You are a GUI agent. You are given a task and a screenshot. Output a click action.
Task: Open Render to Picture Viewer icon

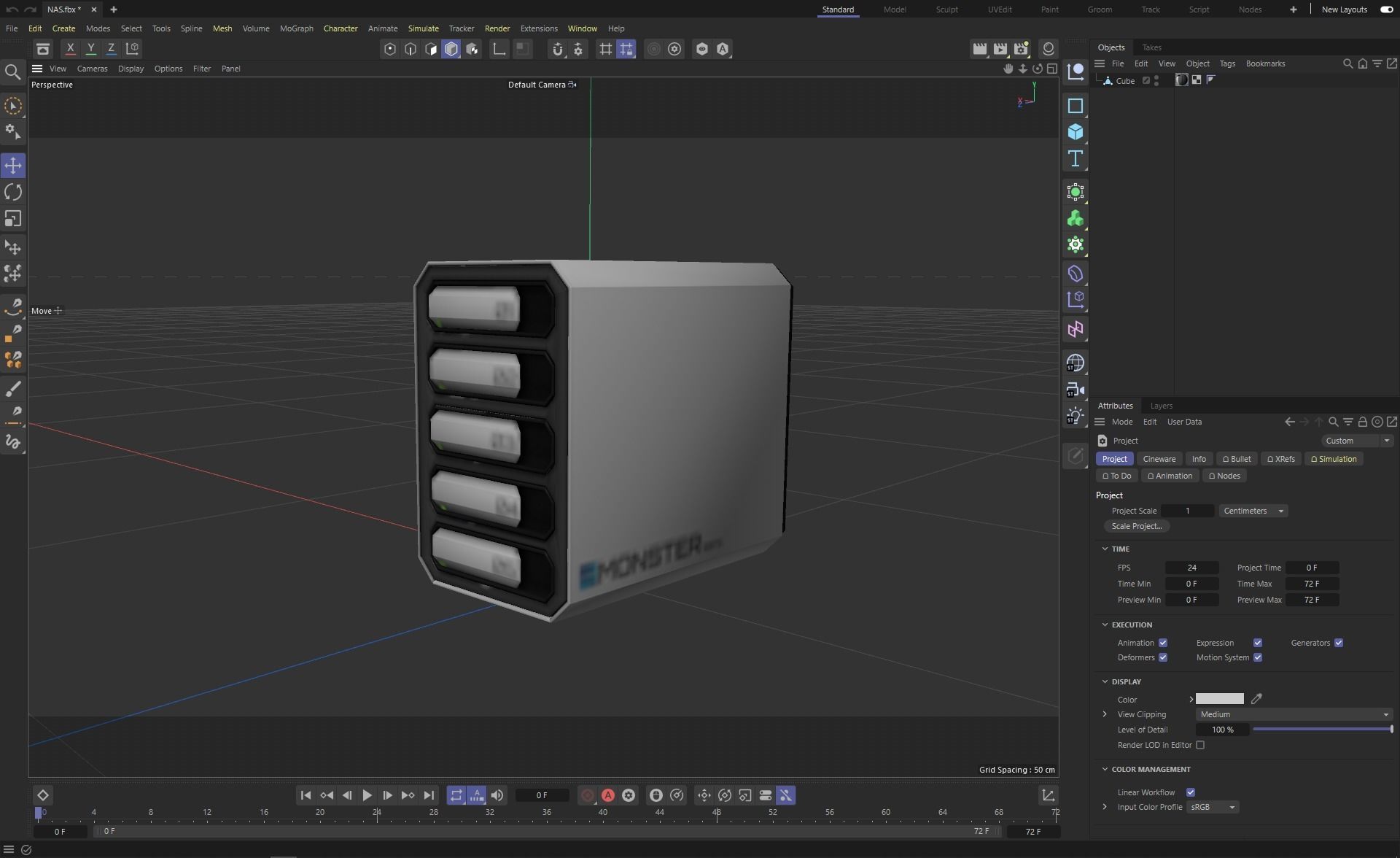[x=1000, y=49]
